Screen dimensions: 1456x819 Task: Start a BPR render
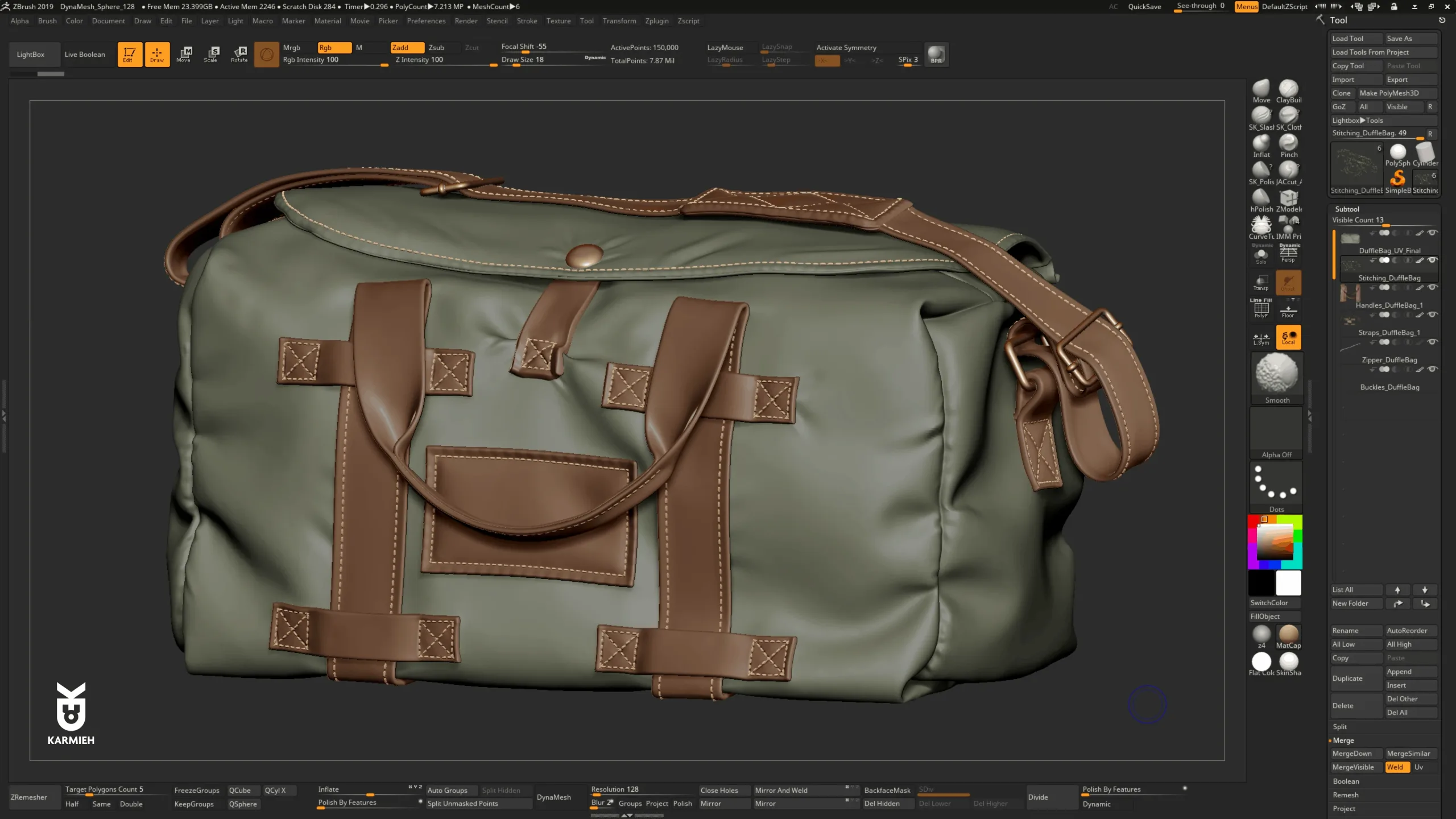pos(936,55)
